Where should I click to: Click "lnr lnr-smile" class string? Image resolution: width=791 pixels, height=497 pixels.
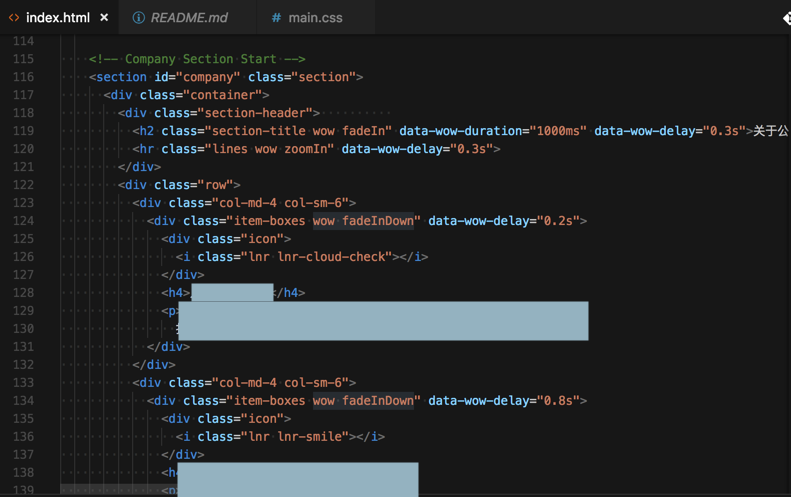(295, 436)
